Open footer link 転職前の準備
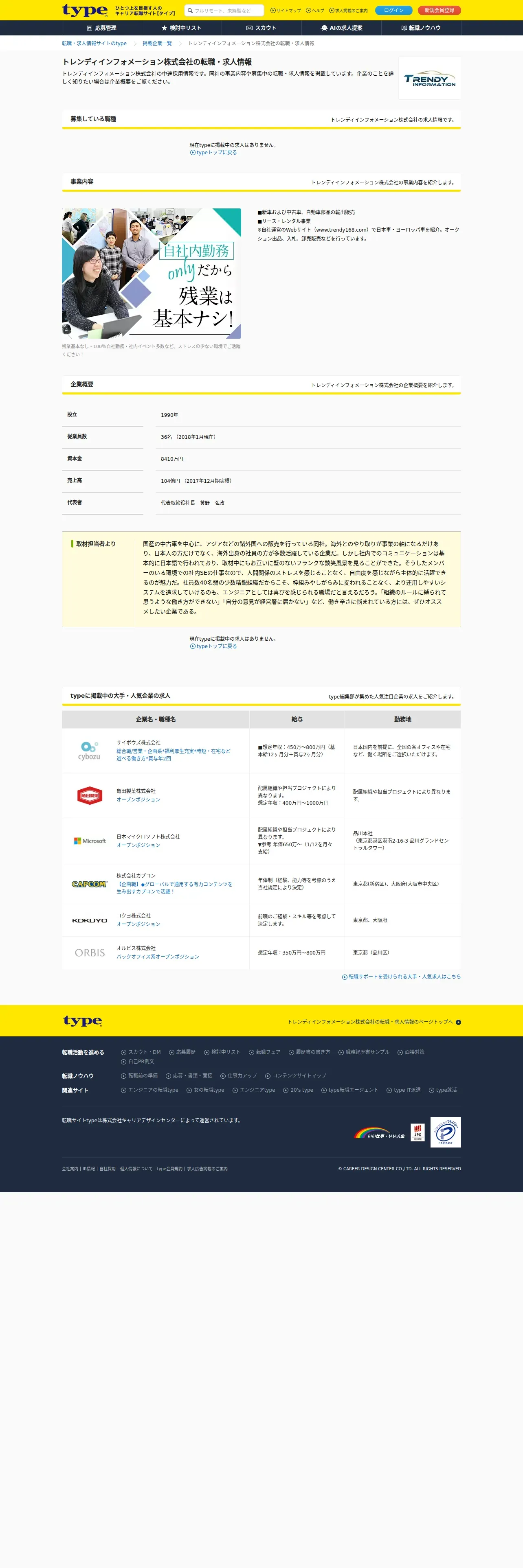The width and height of the screenshot is (523, 1568). point(139,1075)
